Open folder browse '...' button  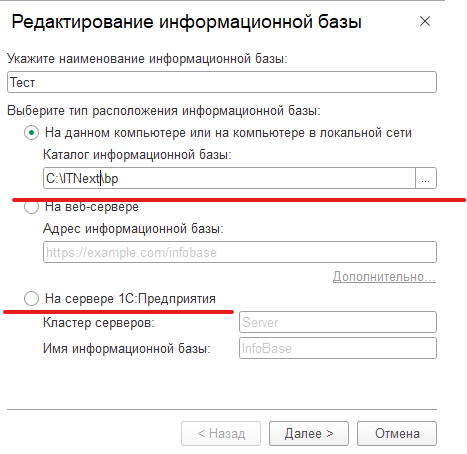(x=426, y=178)
